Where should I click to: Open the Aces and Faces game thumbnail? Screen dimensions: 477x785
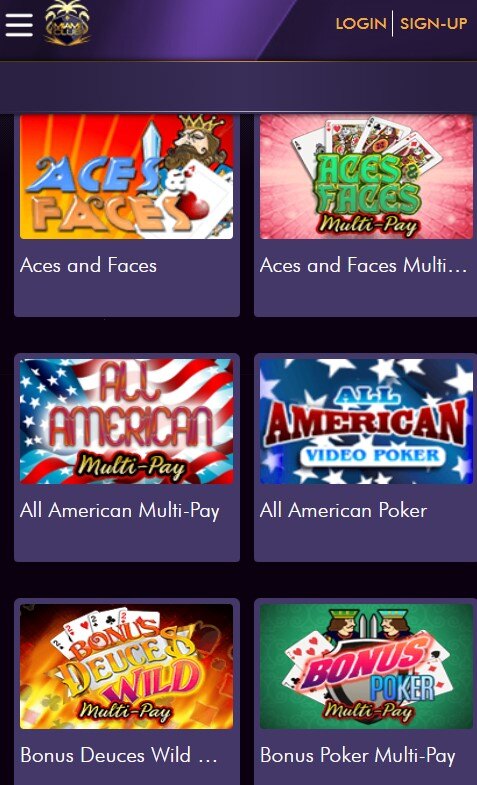pos(127,176)
